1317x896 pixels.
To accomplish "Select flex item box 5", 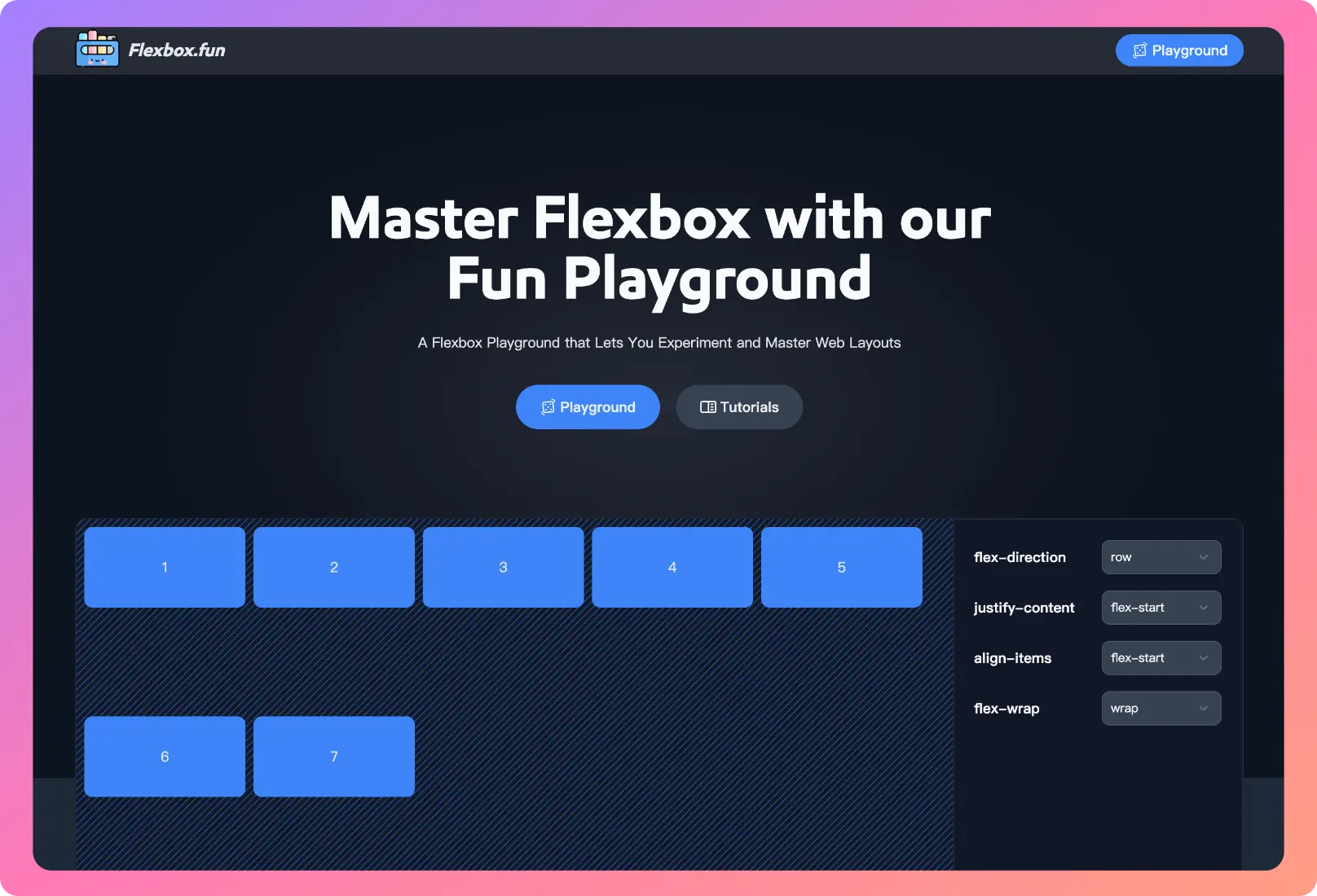I will [842, 567].
